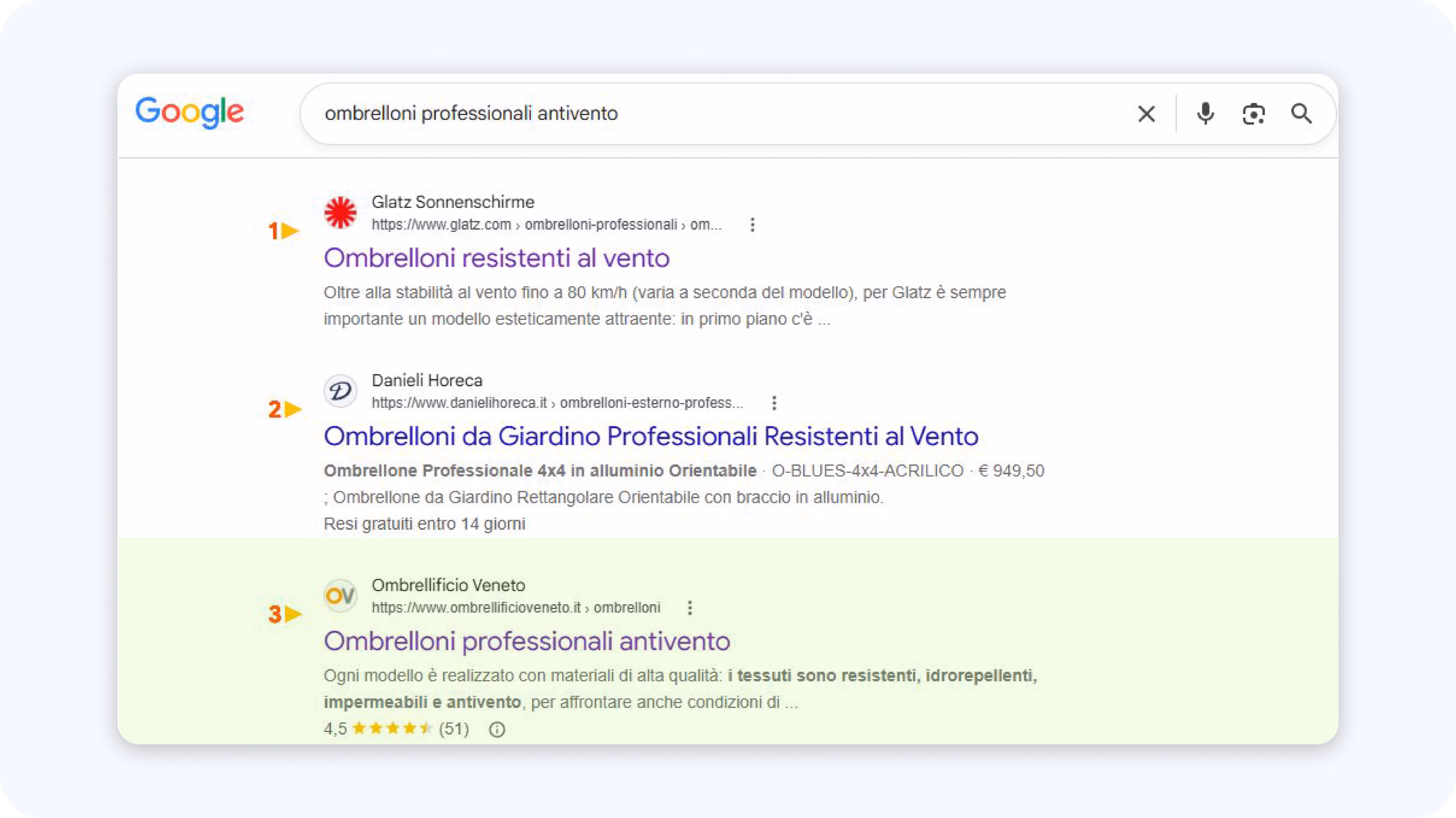
Task: Click the danielihoreca.it breadcrumb URL
Action: [x=557, y=403]
